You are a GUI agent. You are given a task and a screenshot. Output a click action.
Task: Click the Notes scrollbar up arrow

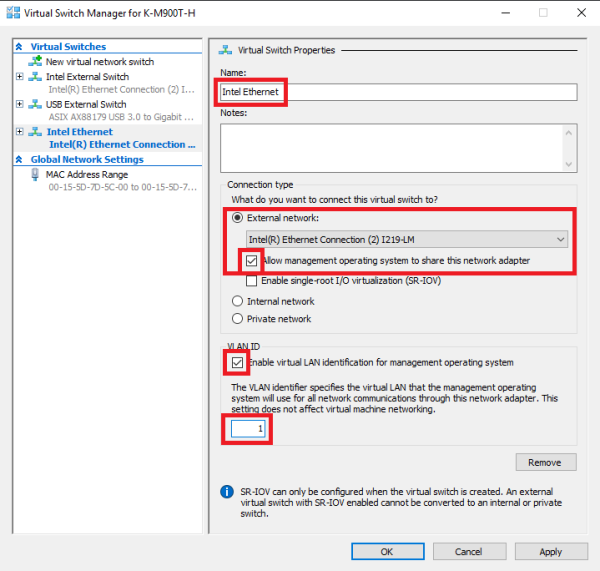[x=569, y=133]
